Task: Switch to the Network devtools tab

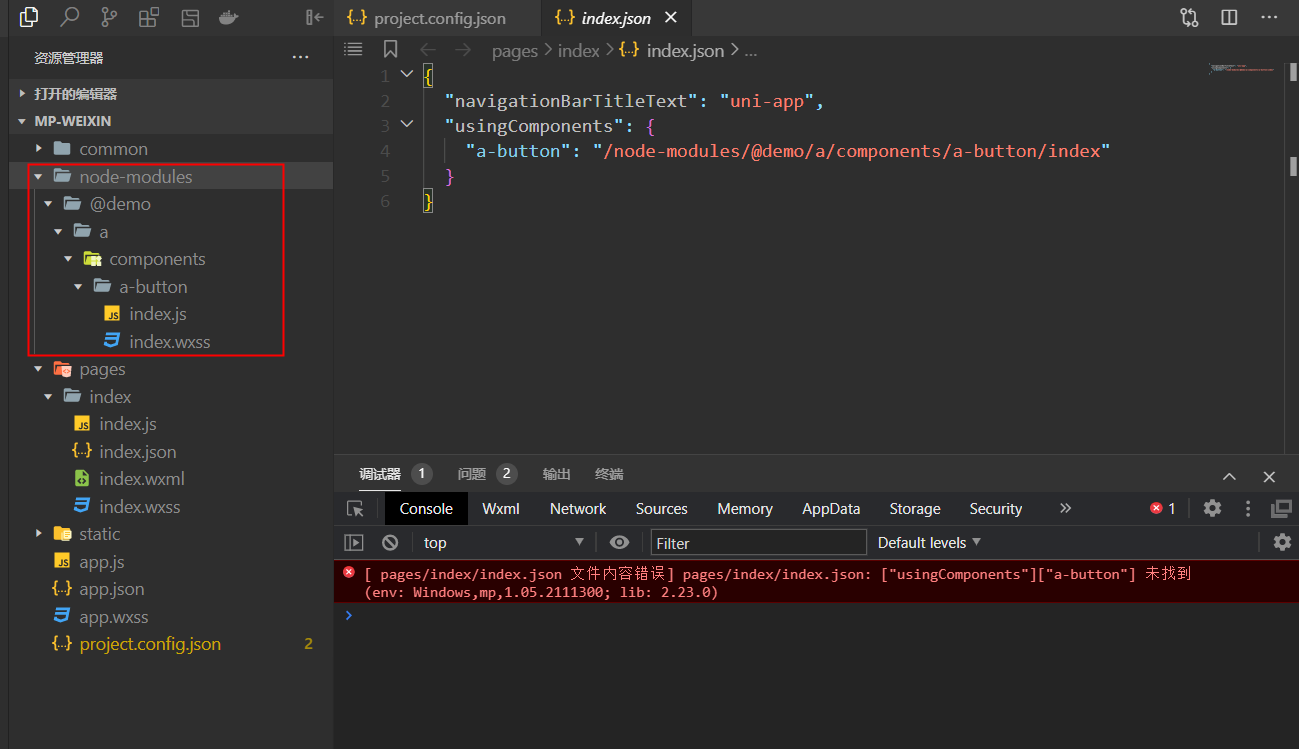Action: (x=578, y=508)
